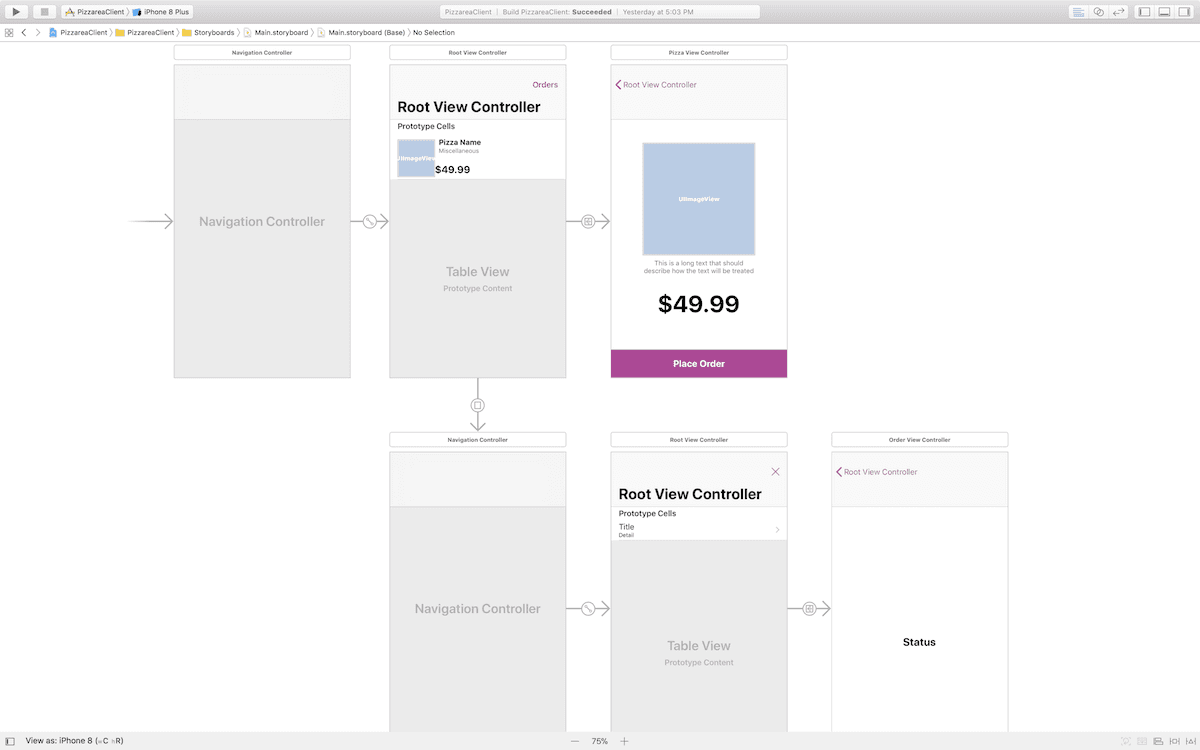Open the PizzareaClient scheme selector

(95, 12)
